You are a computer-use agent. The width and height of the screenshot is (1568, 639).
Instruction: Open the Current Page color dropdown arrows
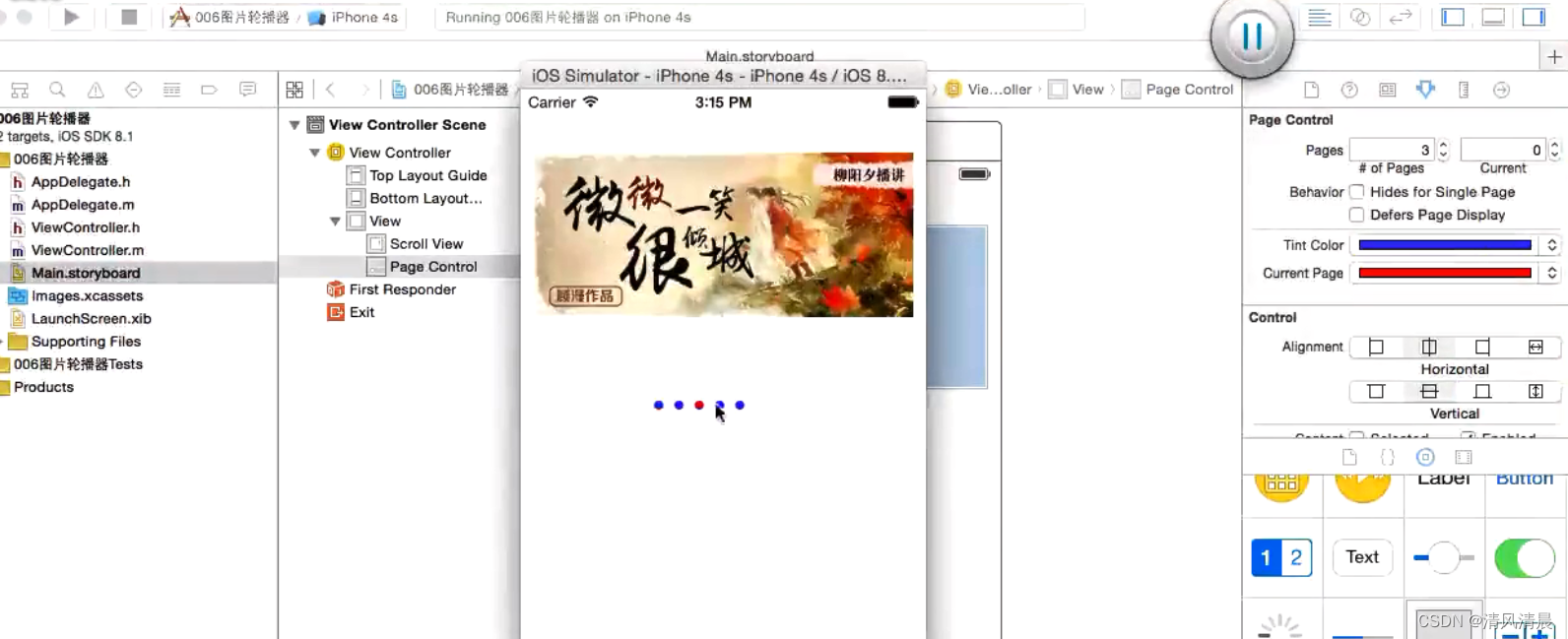point(1551,273)
